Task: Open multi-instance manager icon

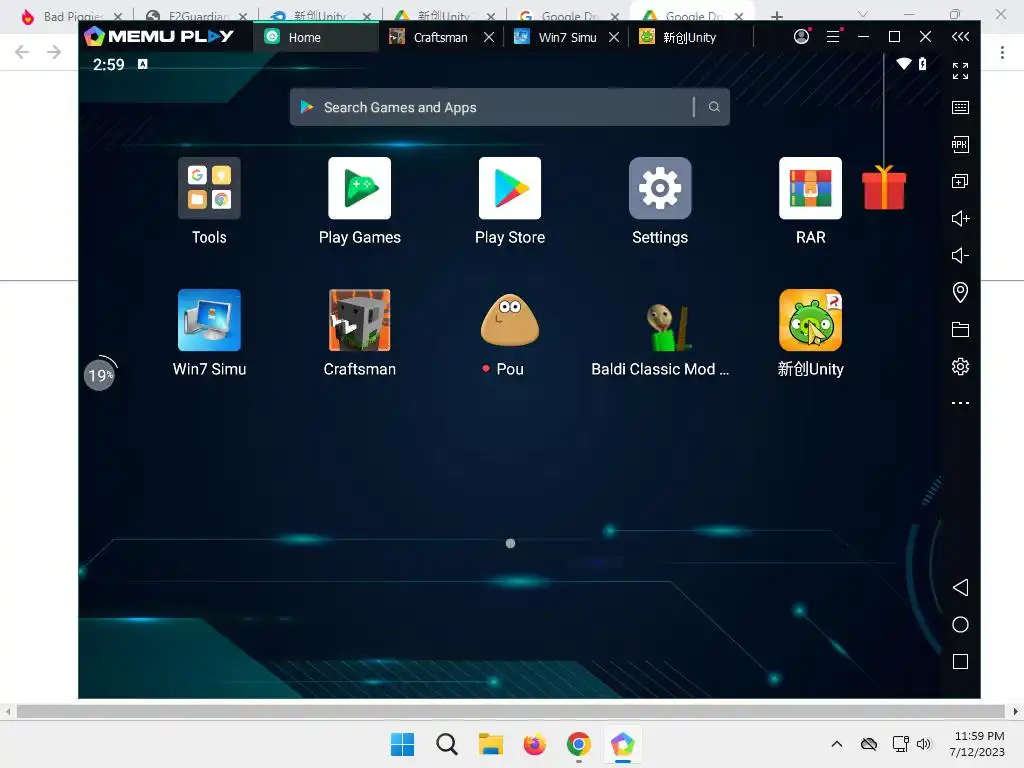Action: [960, 181]
